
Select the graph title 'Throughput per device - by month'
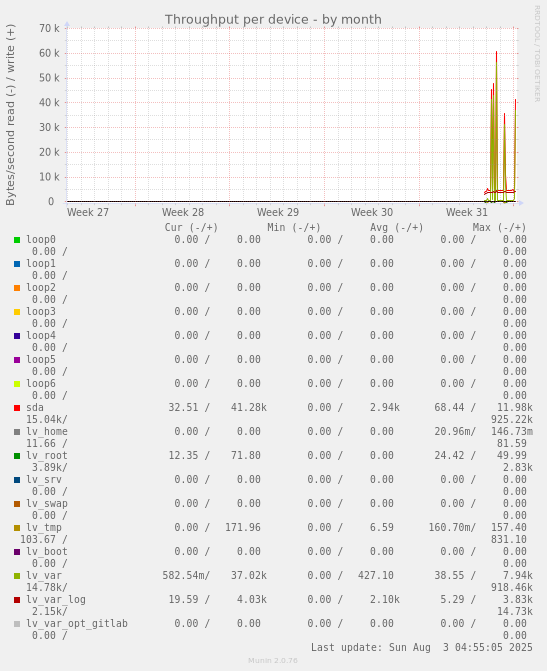point(273,20)
